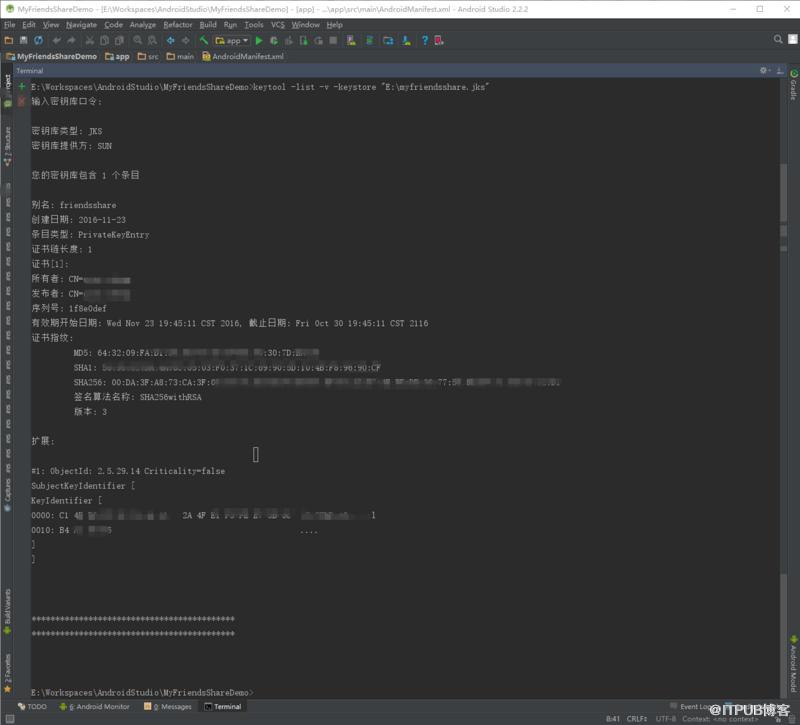Viewport: 800px width, 725px height.
Task: Click the Replace toolbar icon
Action: [x=152, y=40]
